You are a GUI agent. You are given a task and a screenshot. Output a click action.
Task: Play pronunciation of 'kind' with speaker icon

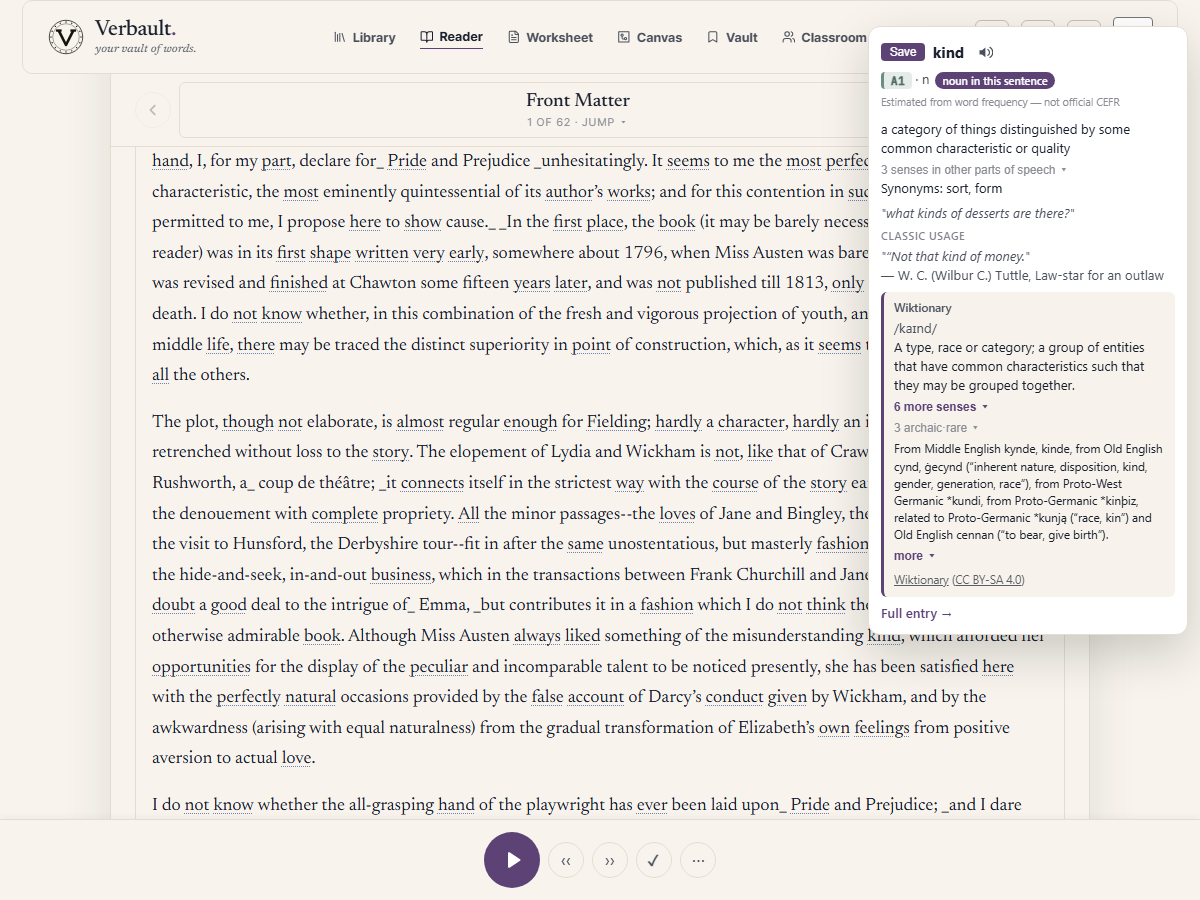point(986,53)
